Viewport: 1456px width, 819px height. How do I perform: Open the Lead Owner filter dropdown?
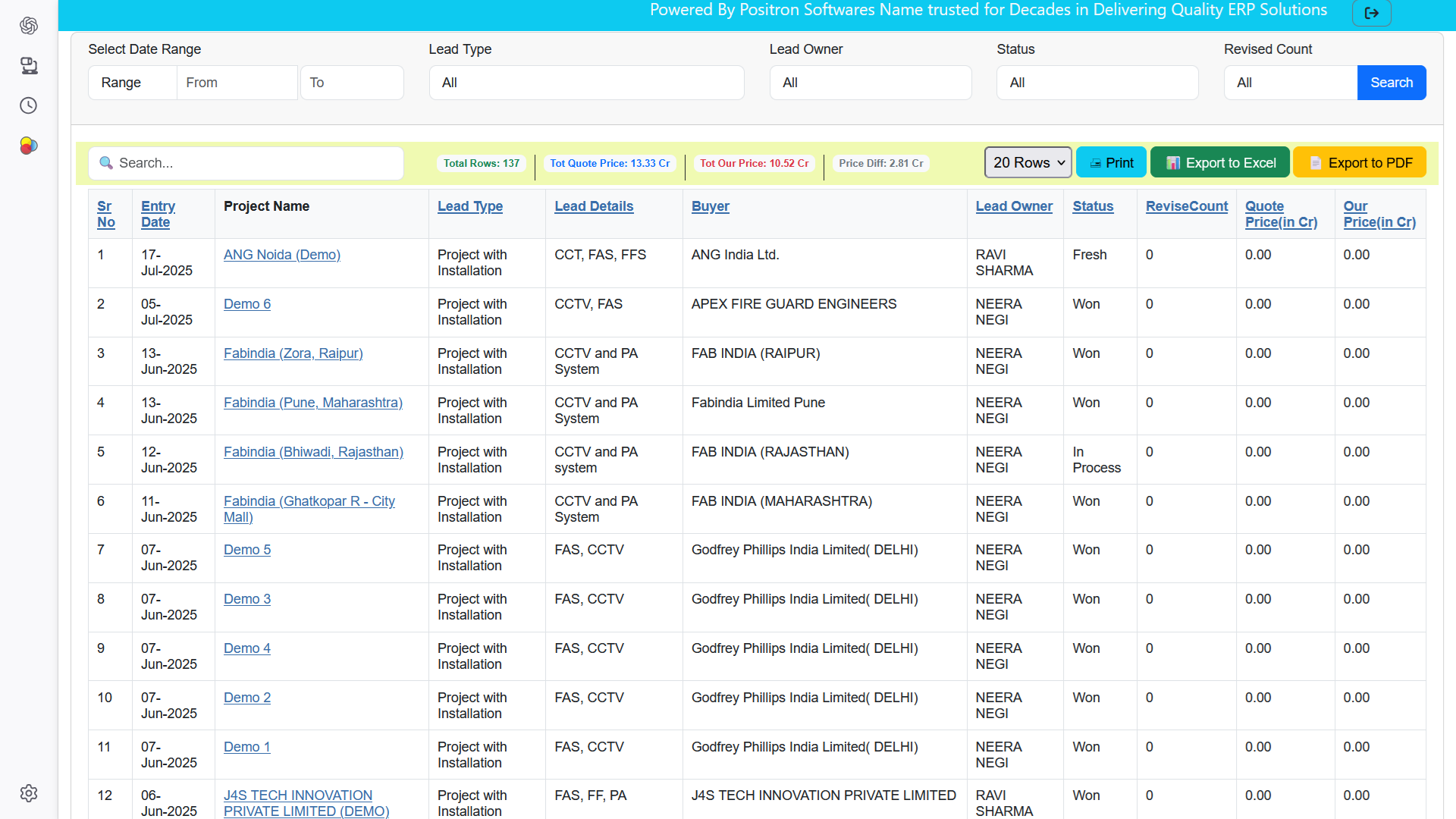870,83
